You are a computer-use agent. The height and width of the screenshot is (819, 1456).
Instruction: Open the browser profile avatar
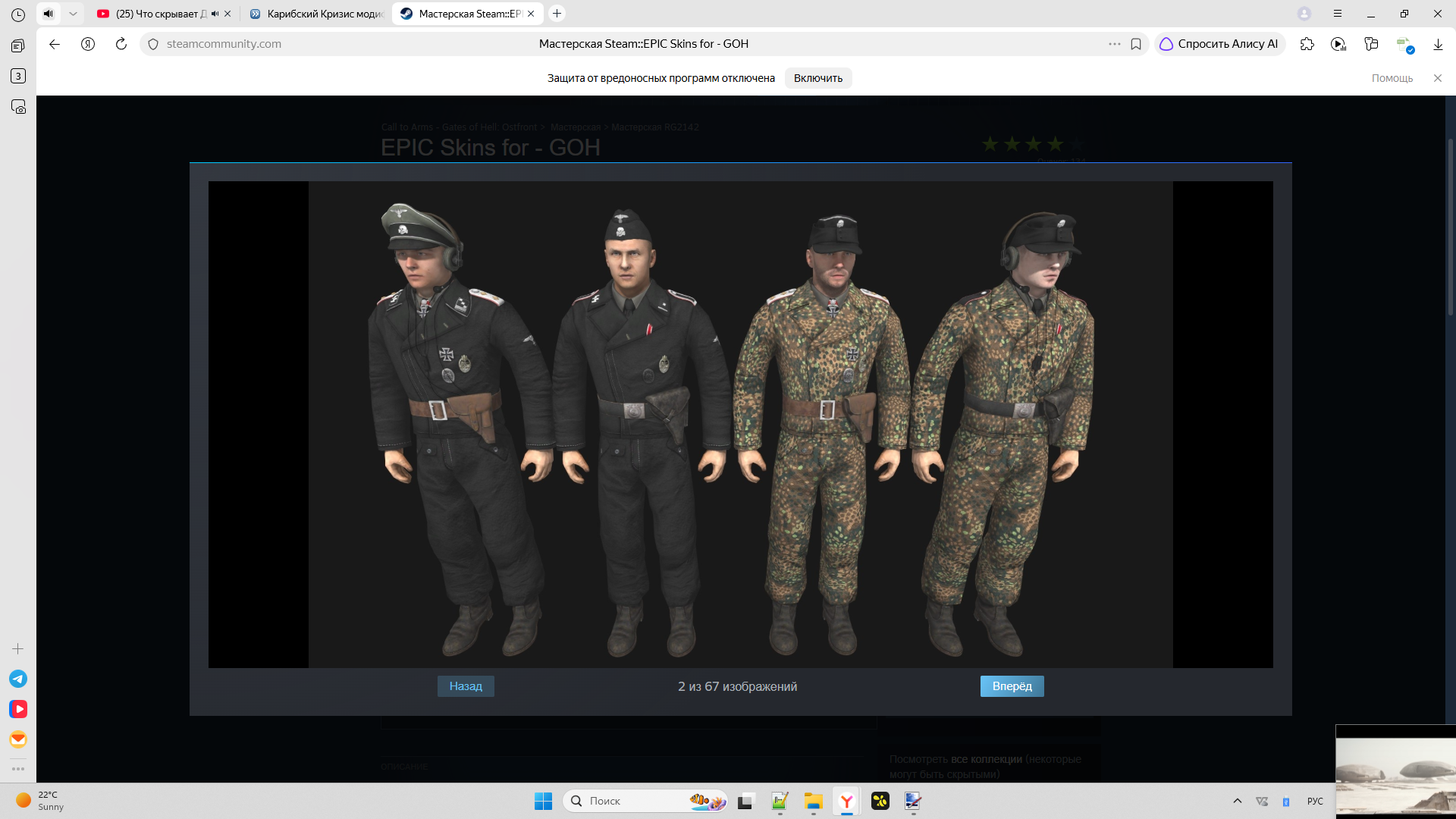(1304, 14)
